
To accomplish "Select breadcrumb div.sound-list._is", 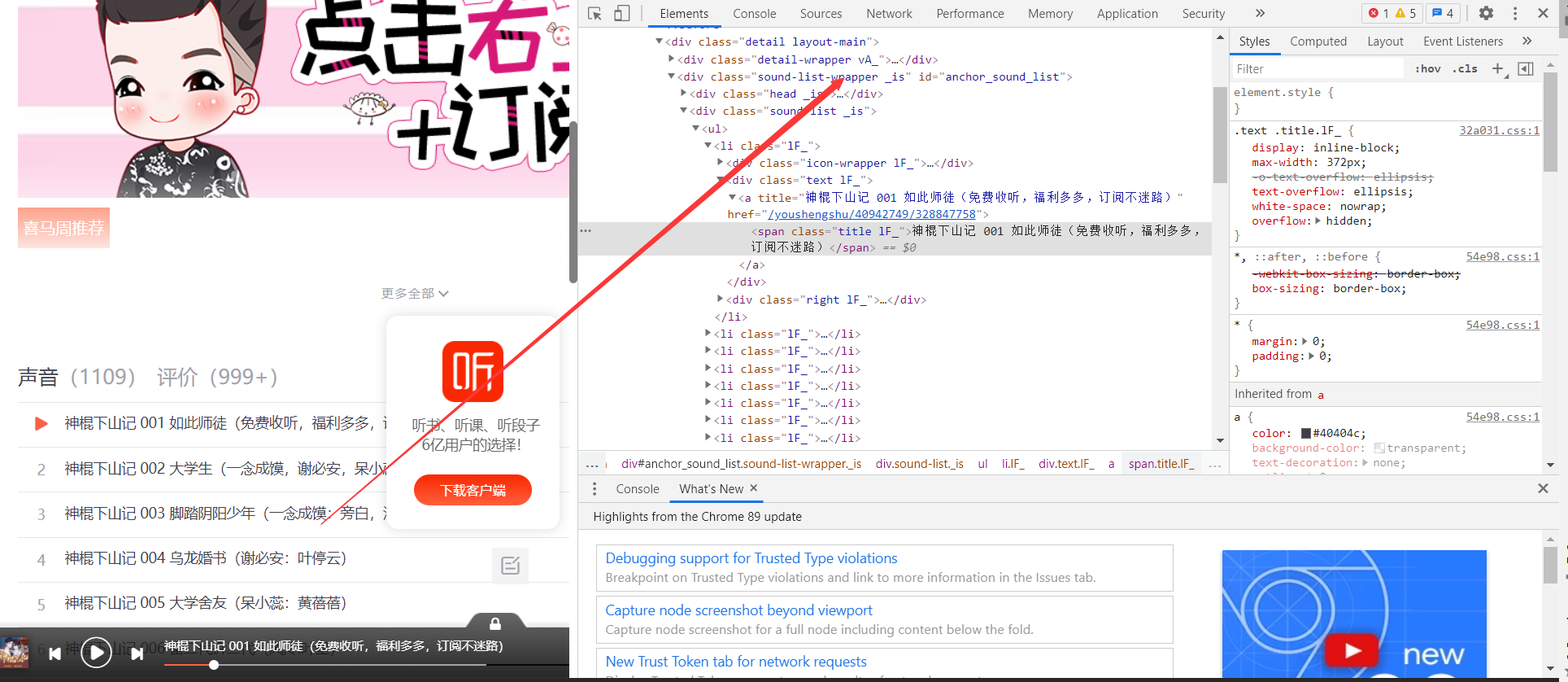I will coord(919,464).
